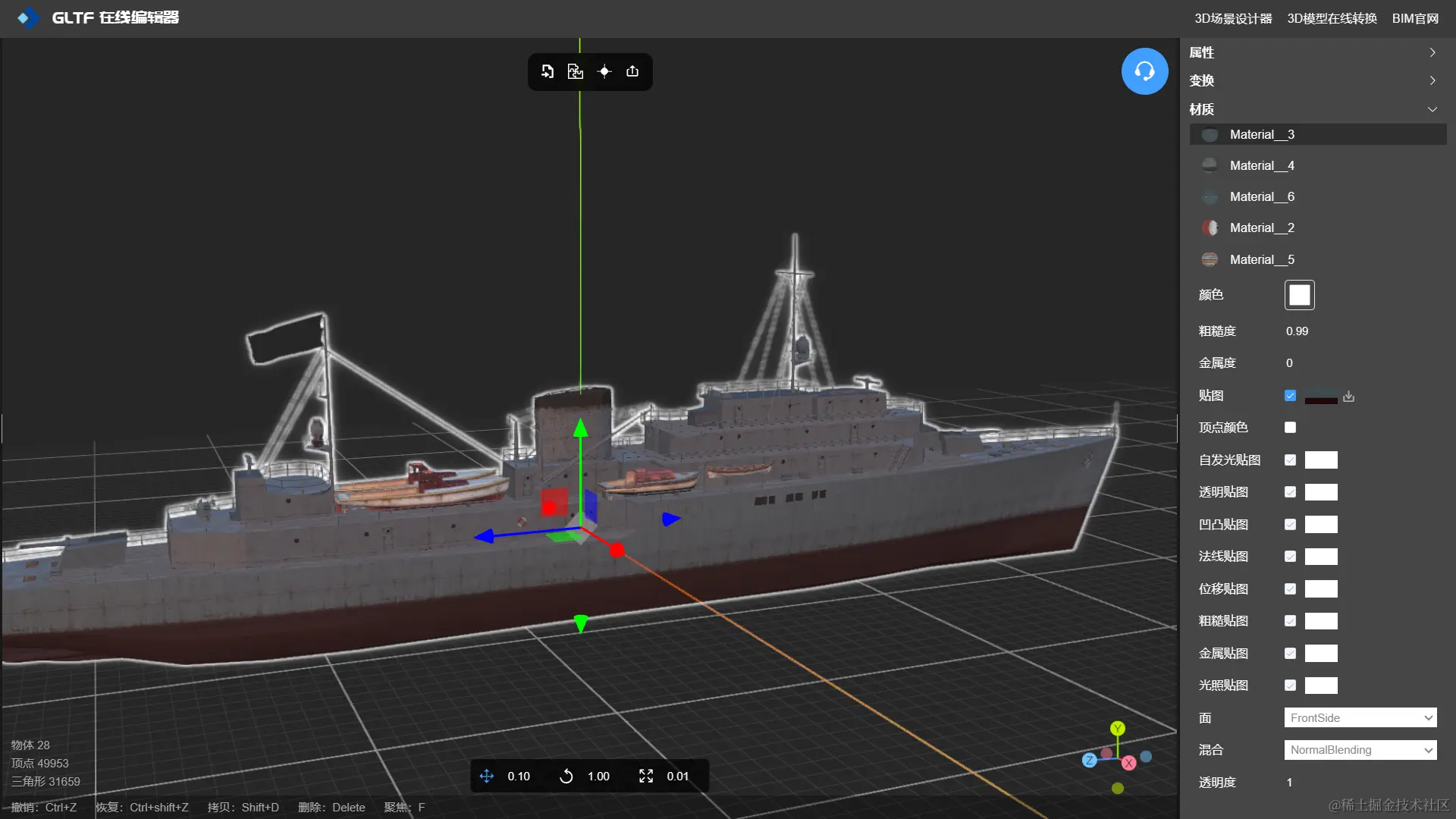Open the blue headset support button

(1144, 71)
